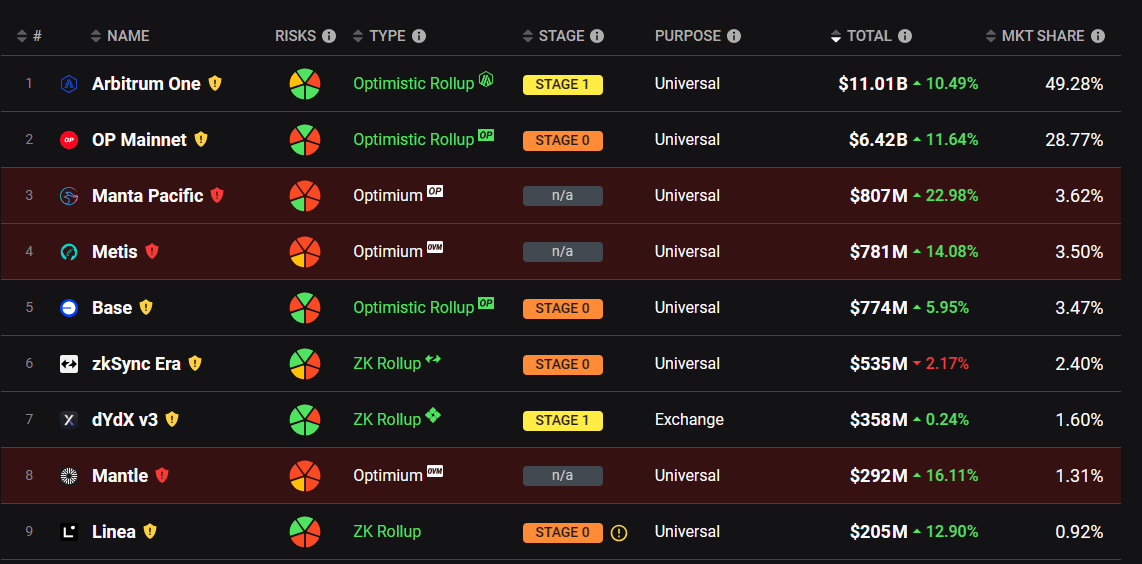Viewport: 1142px width, 564px height.
Task: Click the risk pie chart for Mantle
Action: [x=305, y=476]
